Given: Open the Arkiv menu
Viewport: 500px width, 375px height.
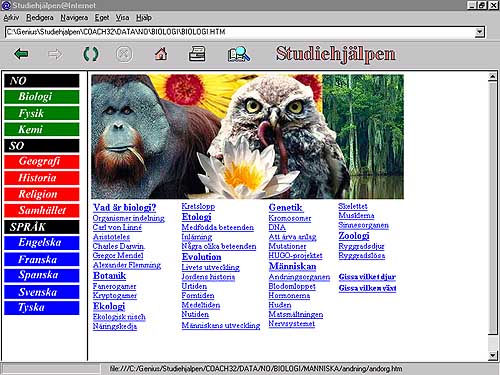Looking at the screenshot, I should [x=11, y=18].
